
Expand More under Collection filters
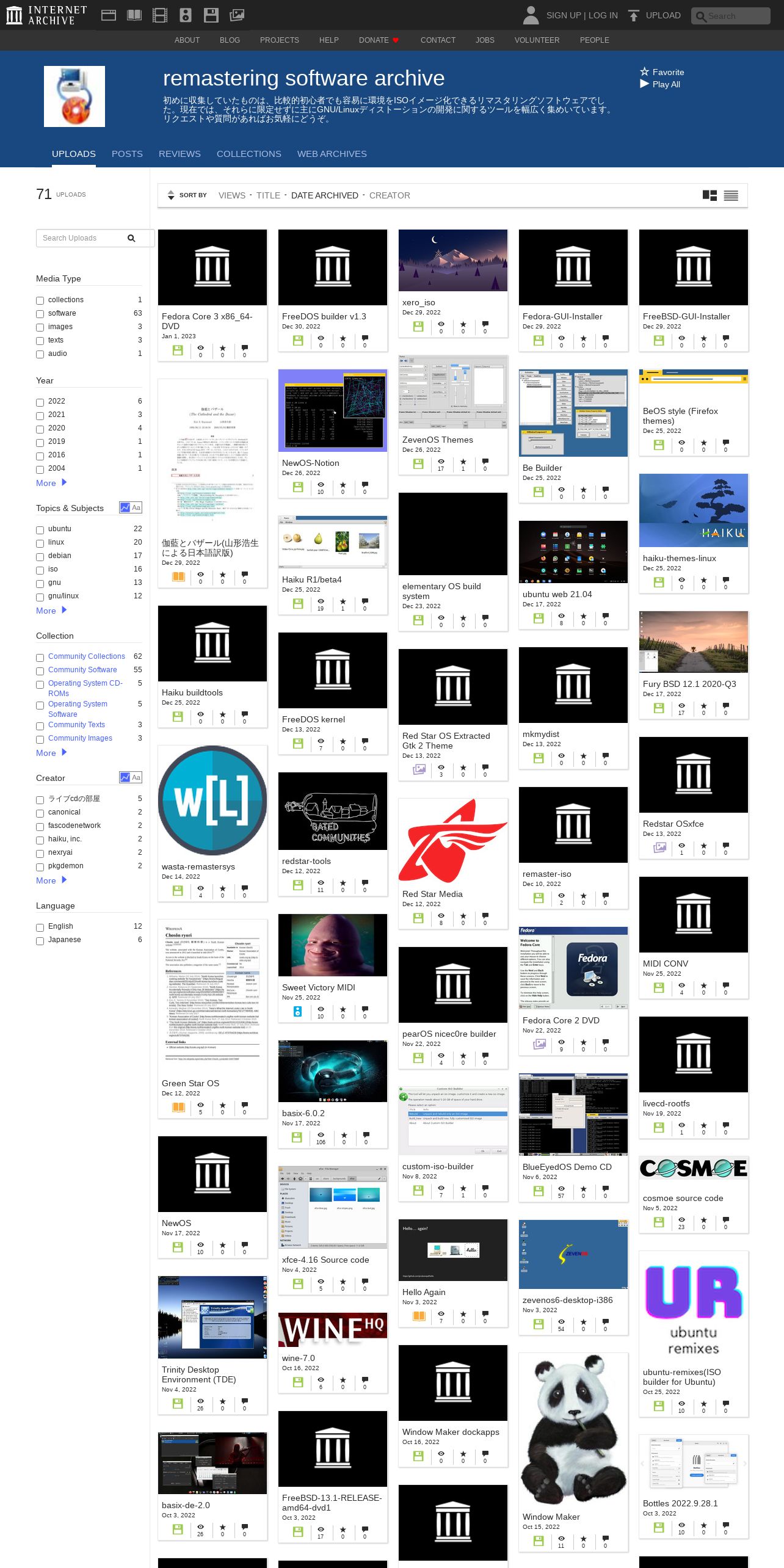tap(51, 753)
